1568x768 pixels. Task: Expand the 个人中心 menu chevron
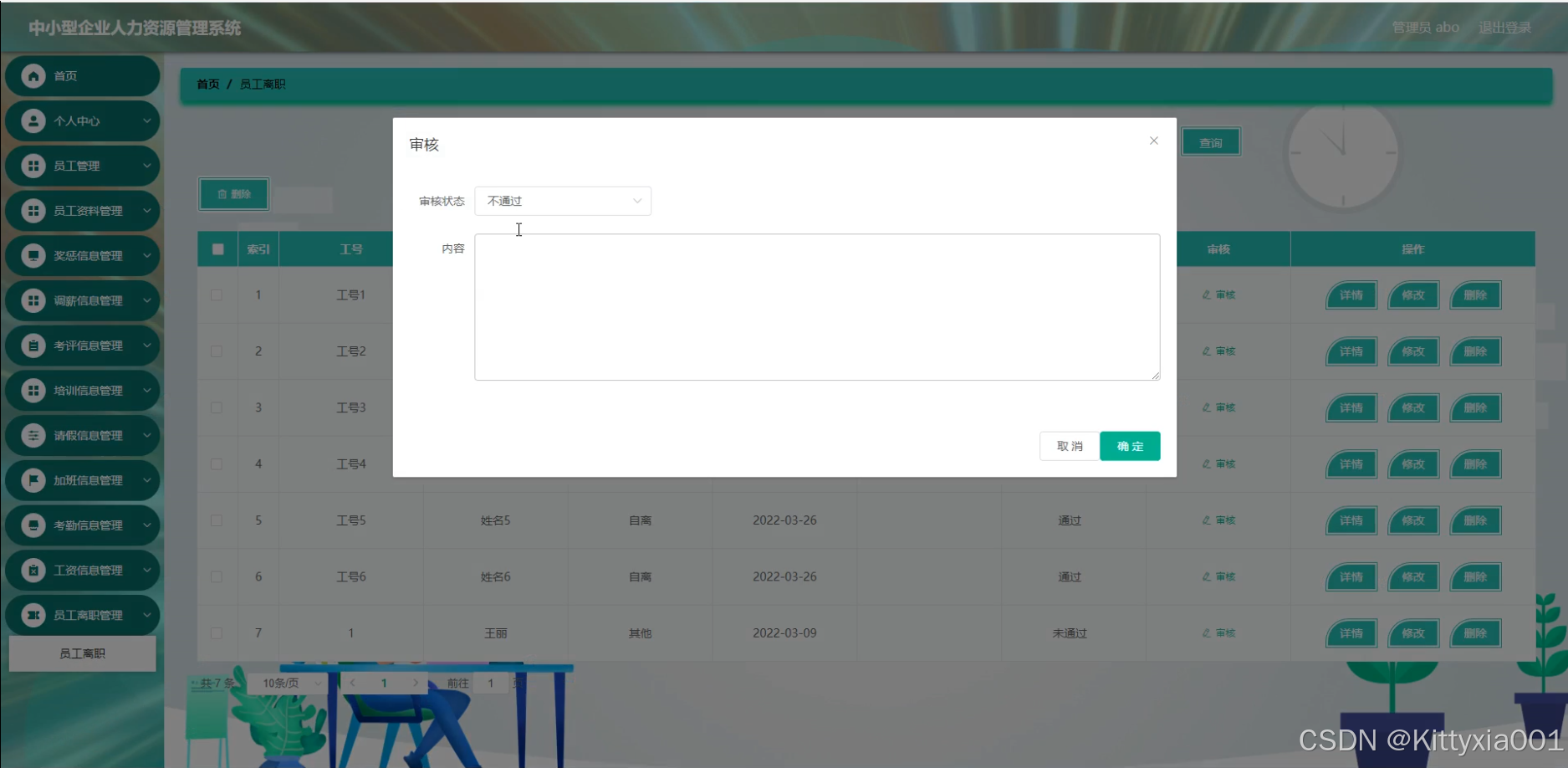point(147,121)
